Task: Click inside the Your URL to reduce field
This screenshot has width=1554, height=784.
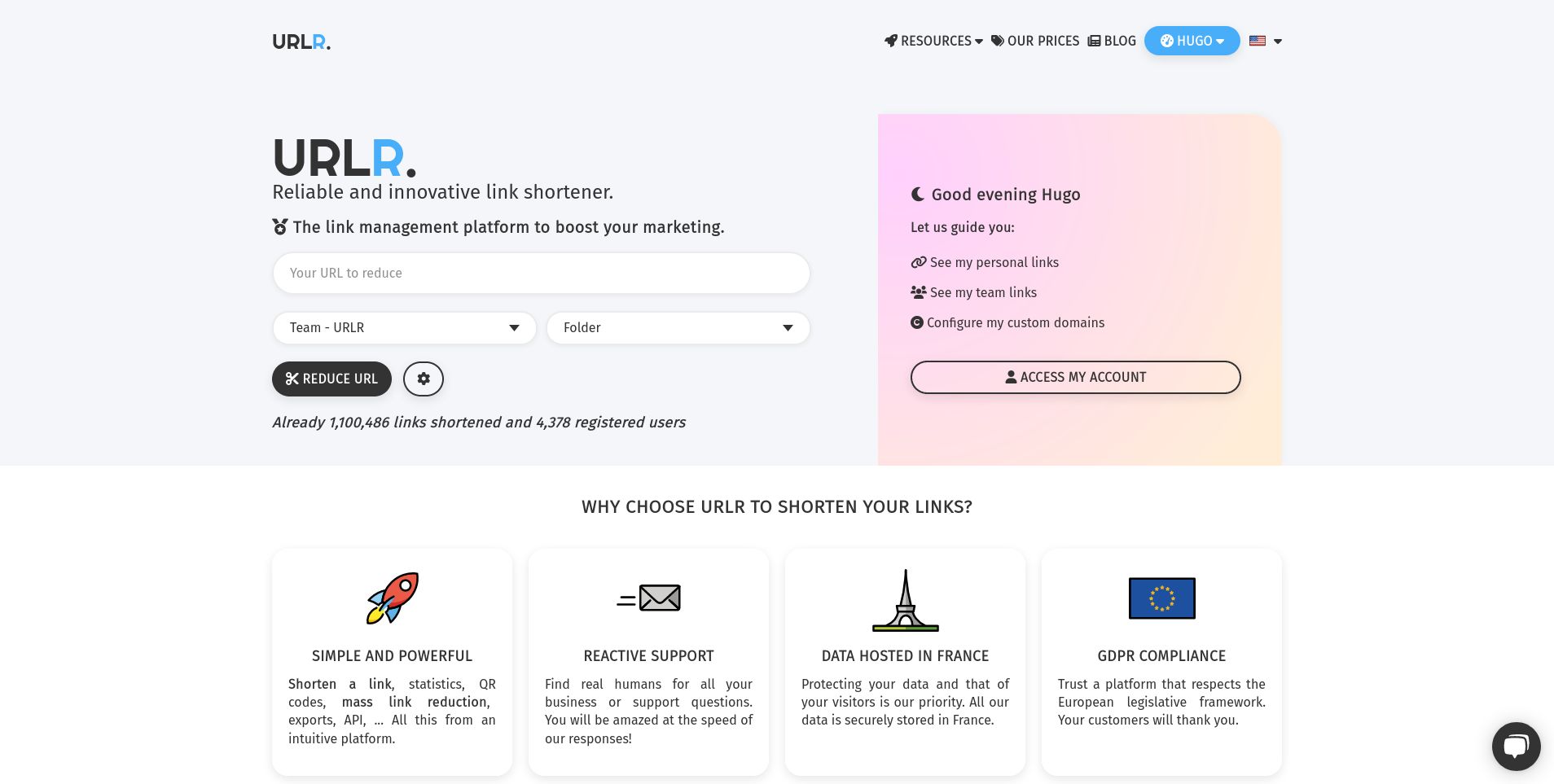Action: [541, 273]
